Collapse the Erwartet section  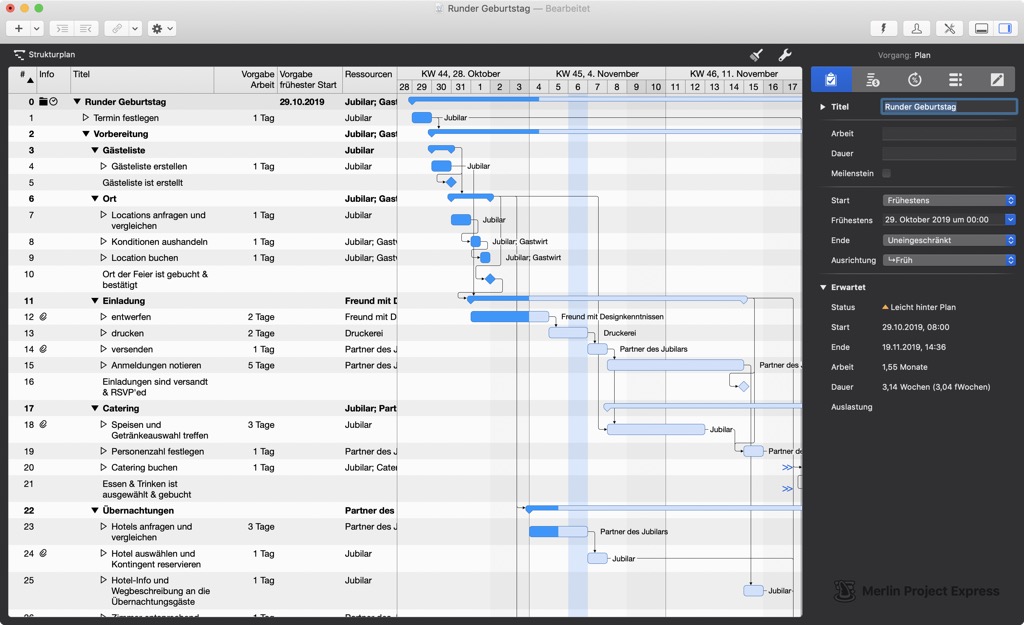[x=823, y=287]
